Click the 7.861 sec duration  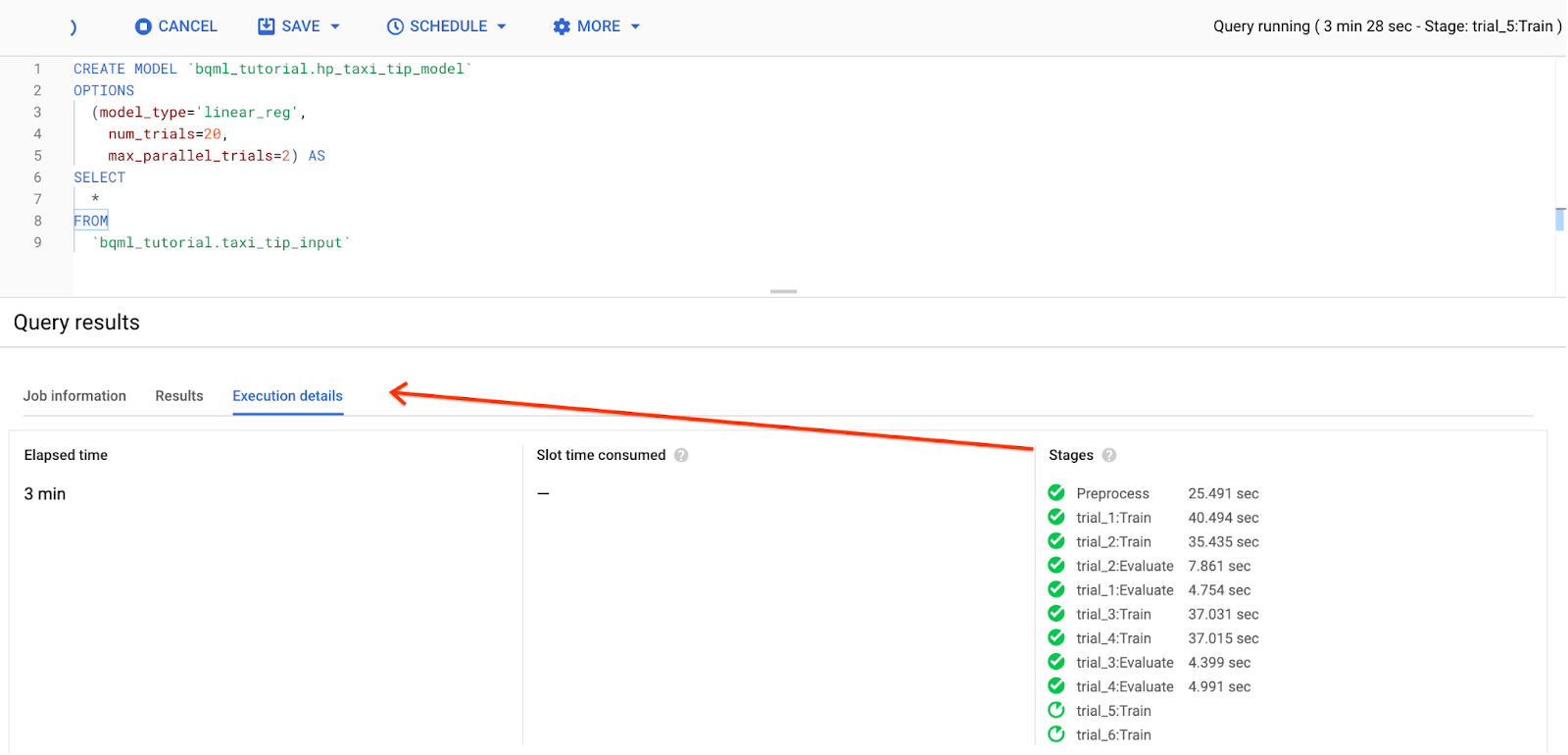(x=1219, y=566)
